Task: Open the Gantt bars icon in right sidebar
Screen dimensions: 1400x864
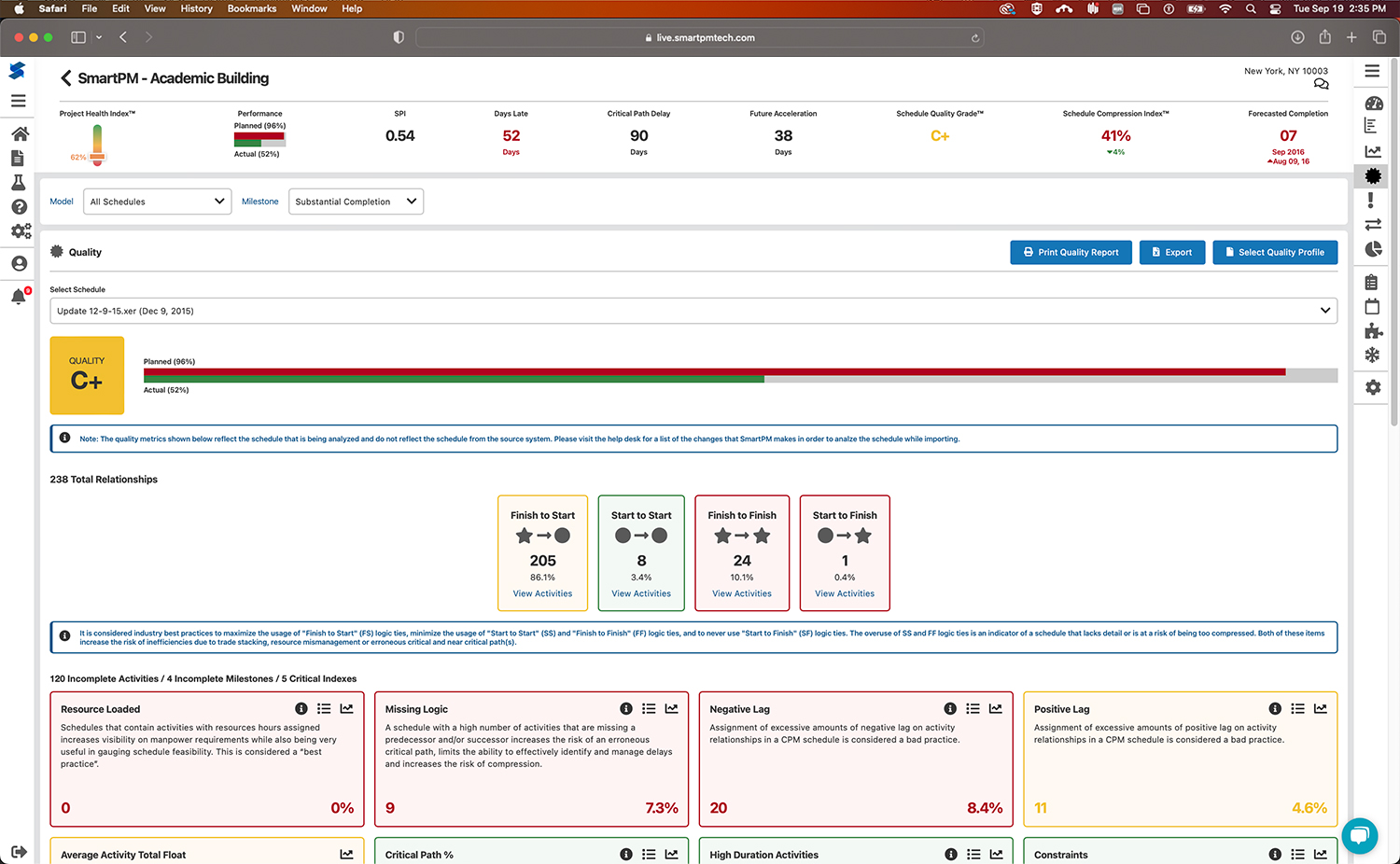Action: click(1371, 126)
